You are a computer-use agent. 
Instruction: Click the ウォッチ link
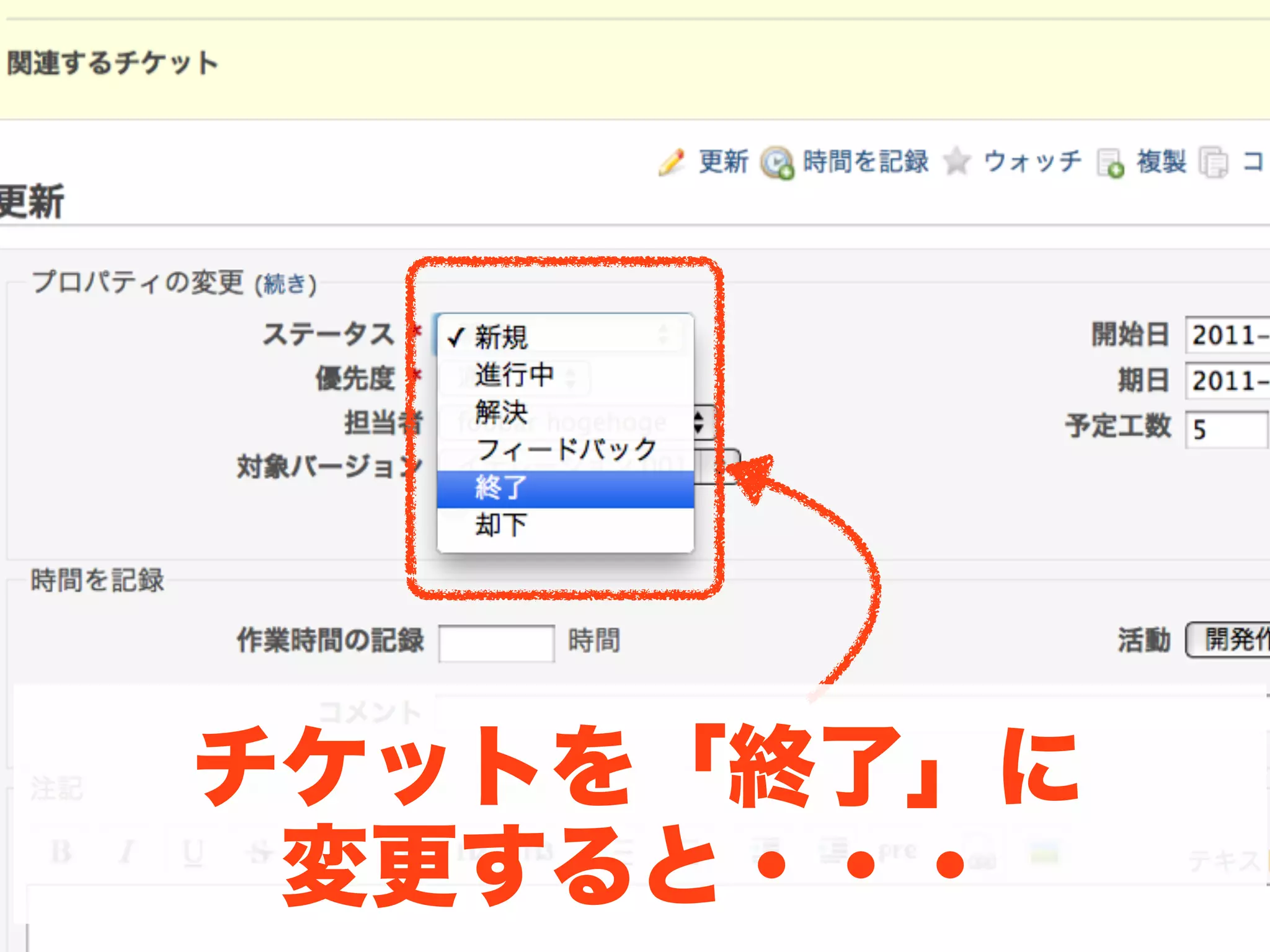(1032, 162)
